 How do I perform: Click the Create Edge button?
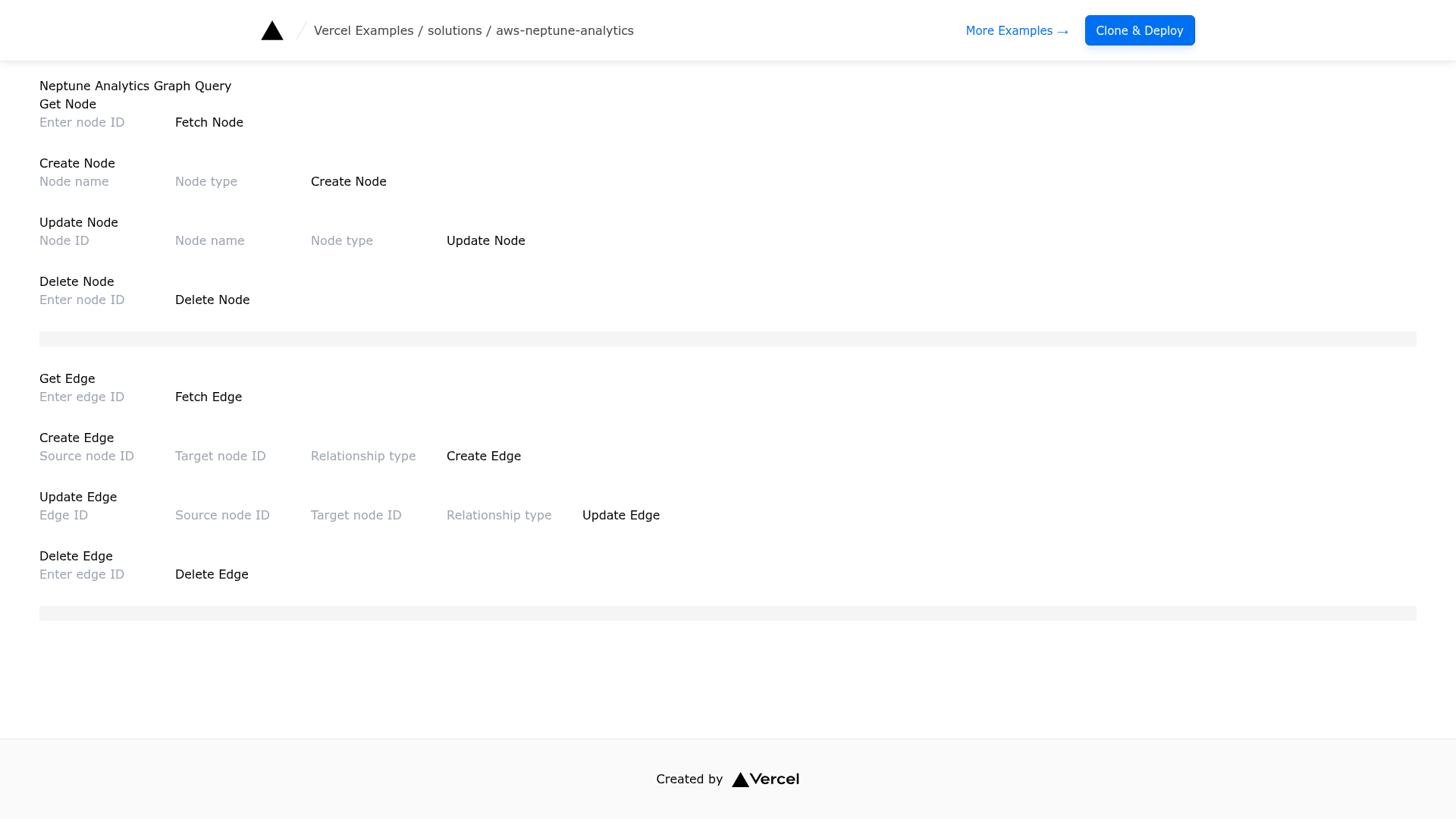(484, 456)
